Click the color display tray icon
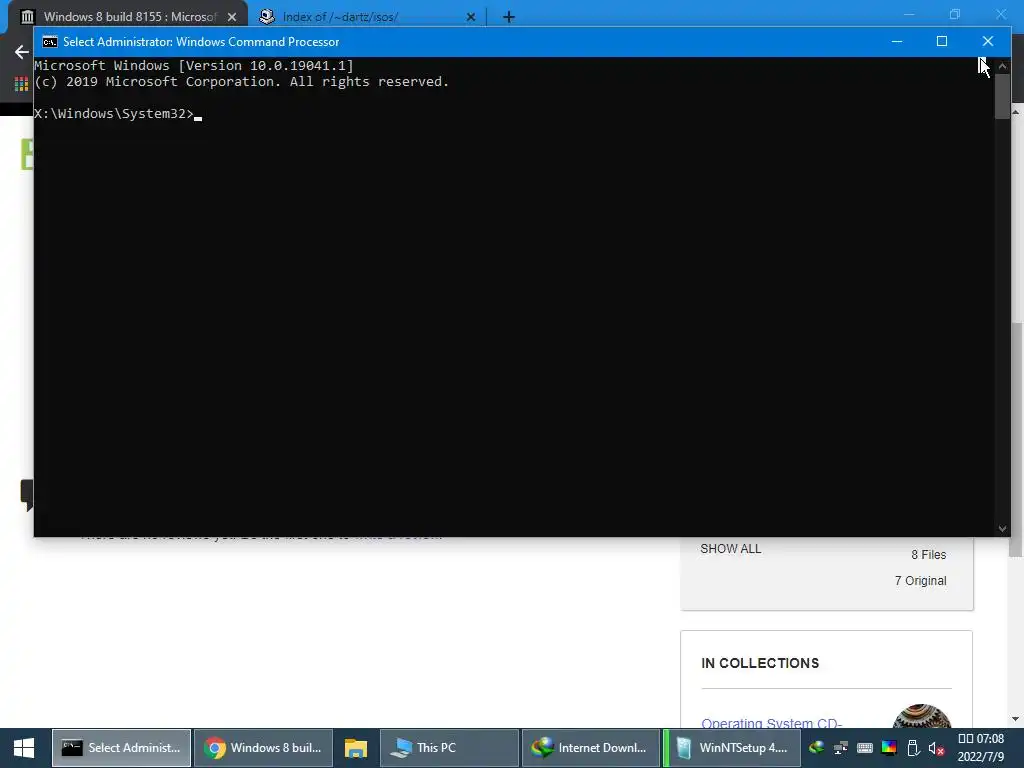This screenshot has height=768, width=1024. (889, 748)
